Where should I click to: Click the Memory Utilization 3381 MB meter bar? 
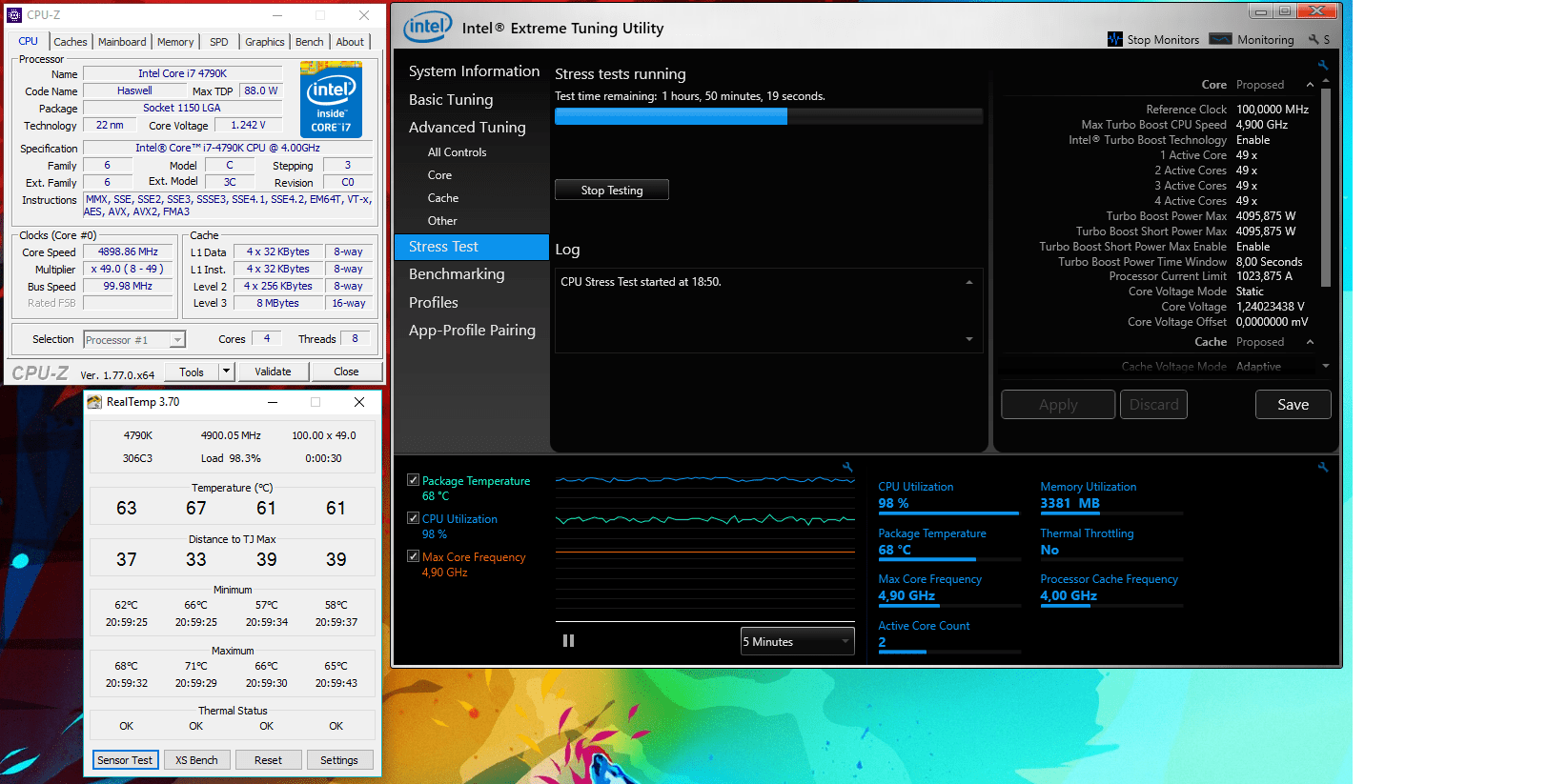click(1111, 513)
